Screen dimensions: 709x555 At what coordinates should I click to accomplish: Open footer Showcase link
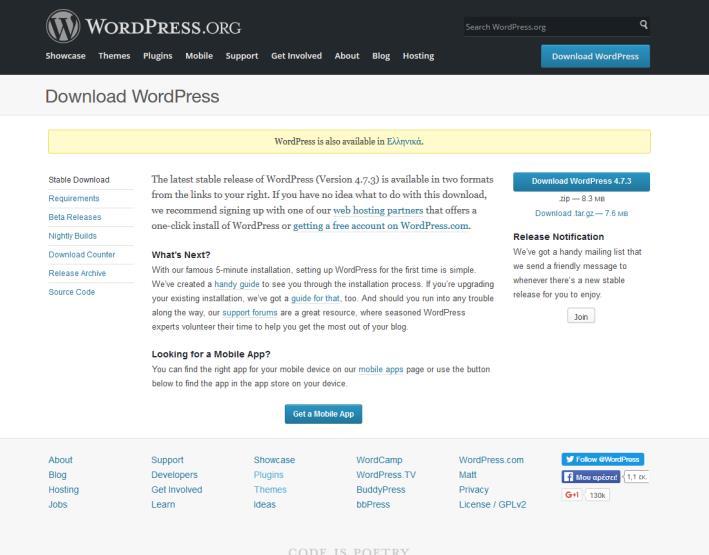coord(274,460)
